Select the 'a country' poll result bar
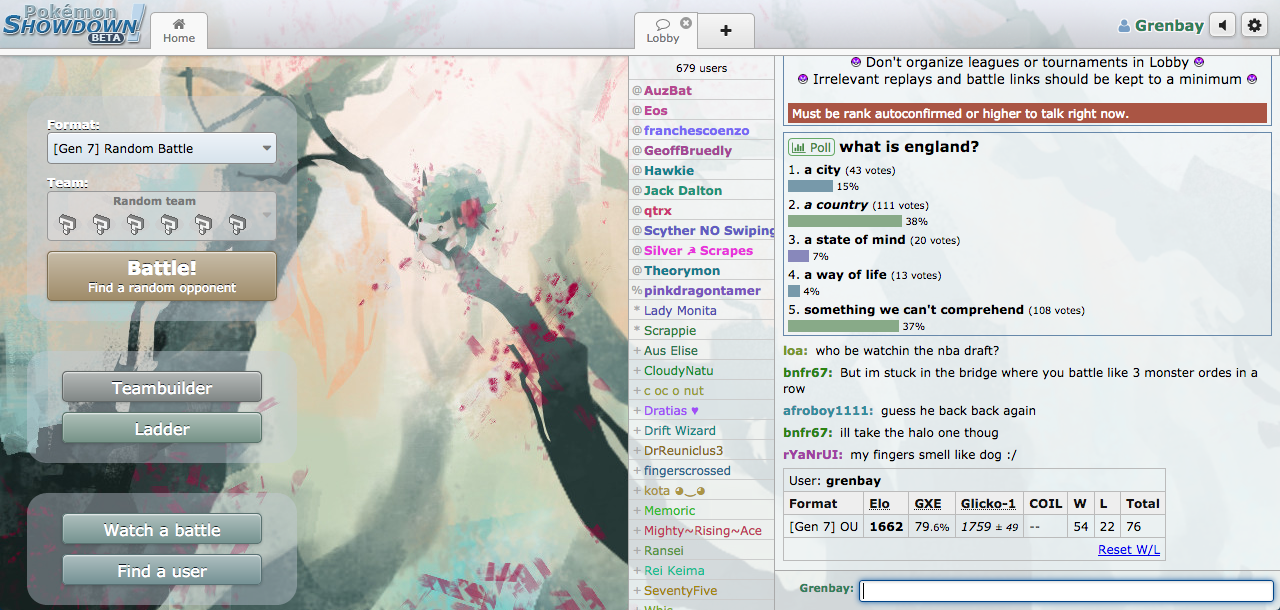The height and width of the screenshot is (610, 1280). pyautogui.click(x=844, y=221)
